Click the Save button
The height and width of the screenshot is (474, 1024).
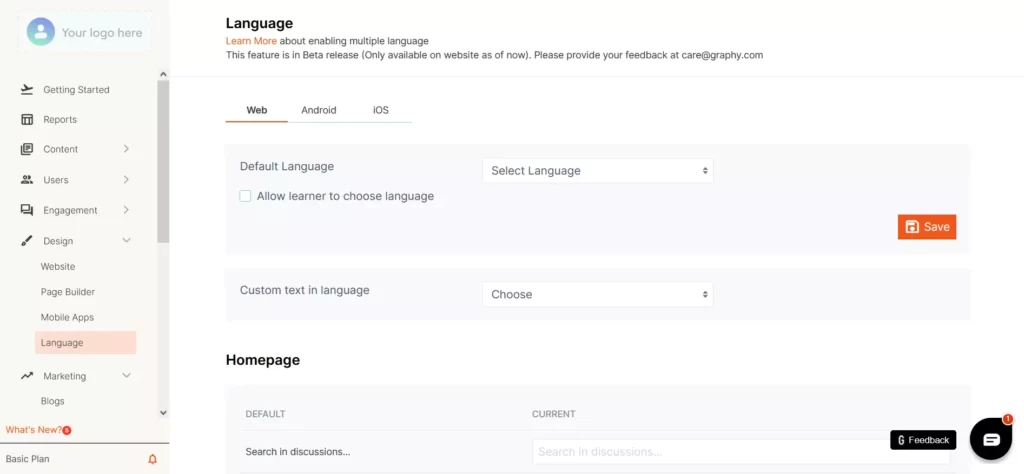[927, 227]
